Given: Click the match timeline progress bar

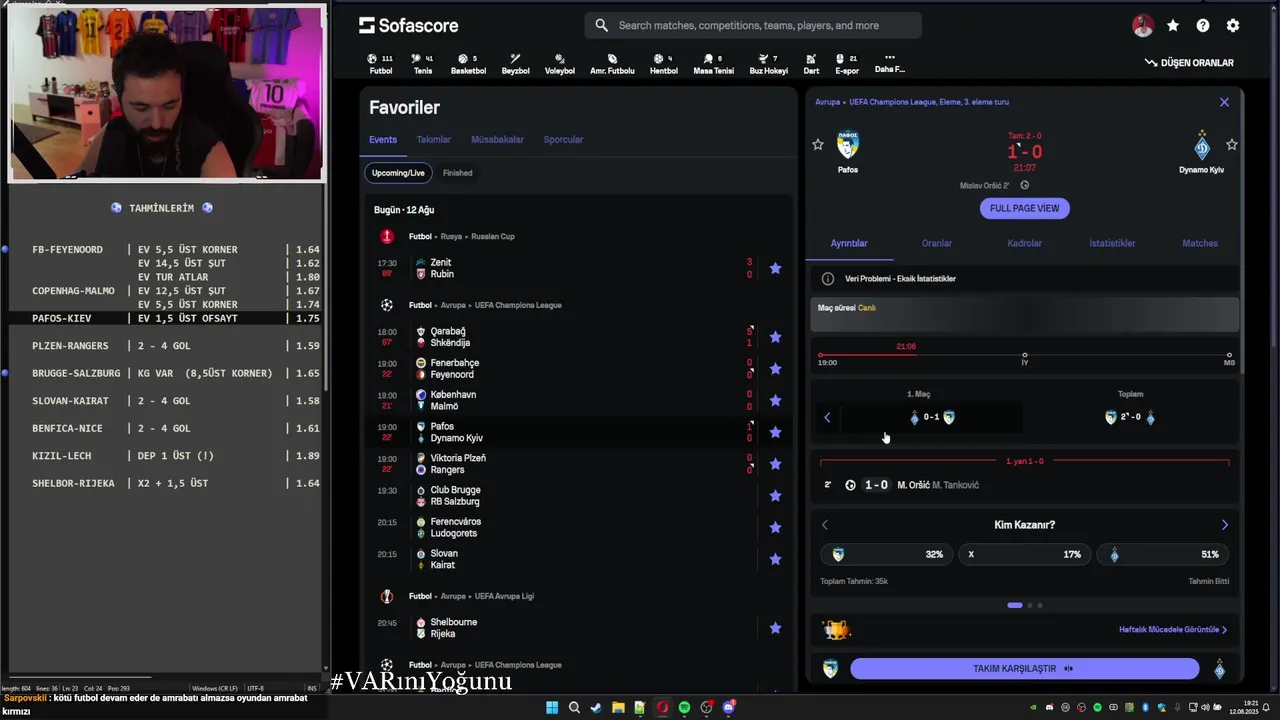Looking at the screenshot, I should 1025,355.
